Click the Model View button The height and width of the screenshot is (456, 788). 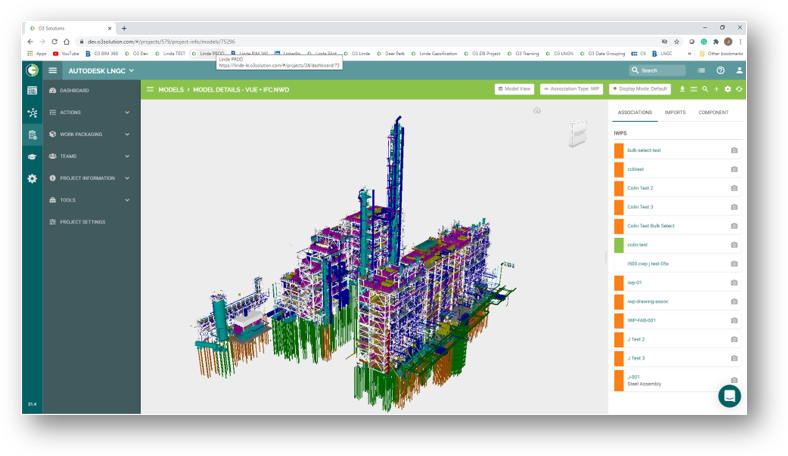[514, 89]
